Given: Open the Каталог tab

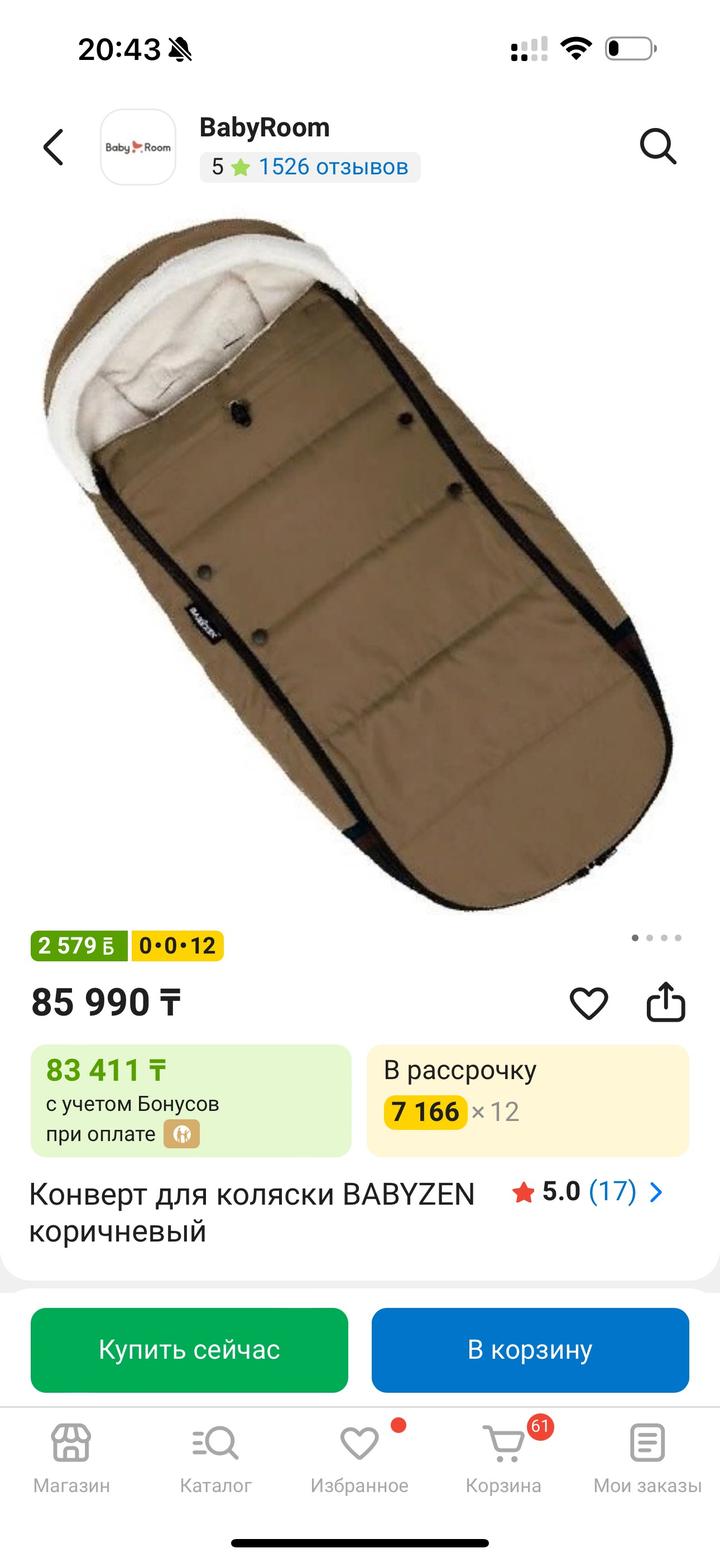Looking at the screenshot, I should (216, 1459).
